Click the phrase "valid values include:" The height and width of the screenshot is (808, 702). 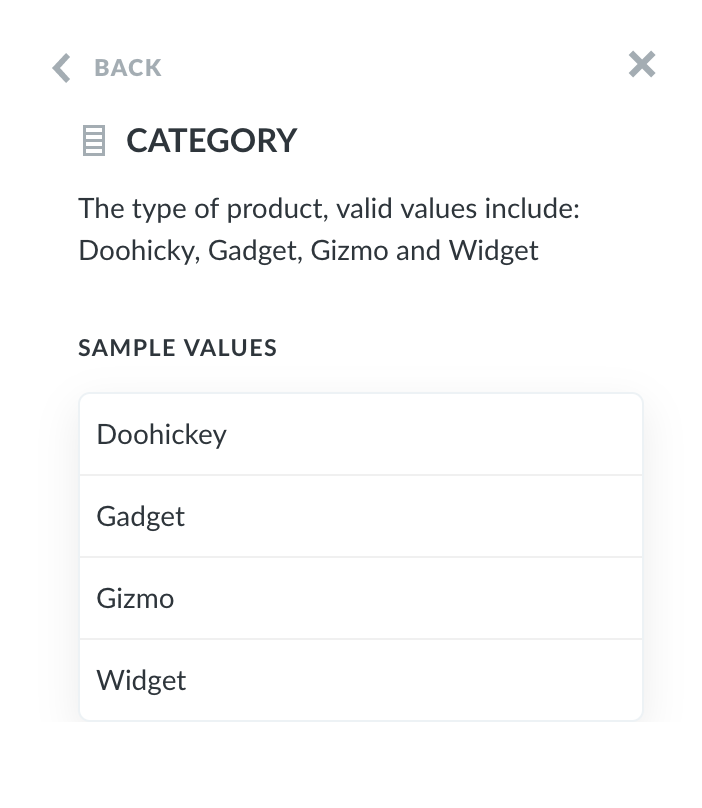click(458, 209)
